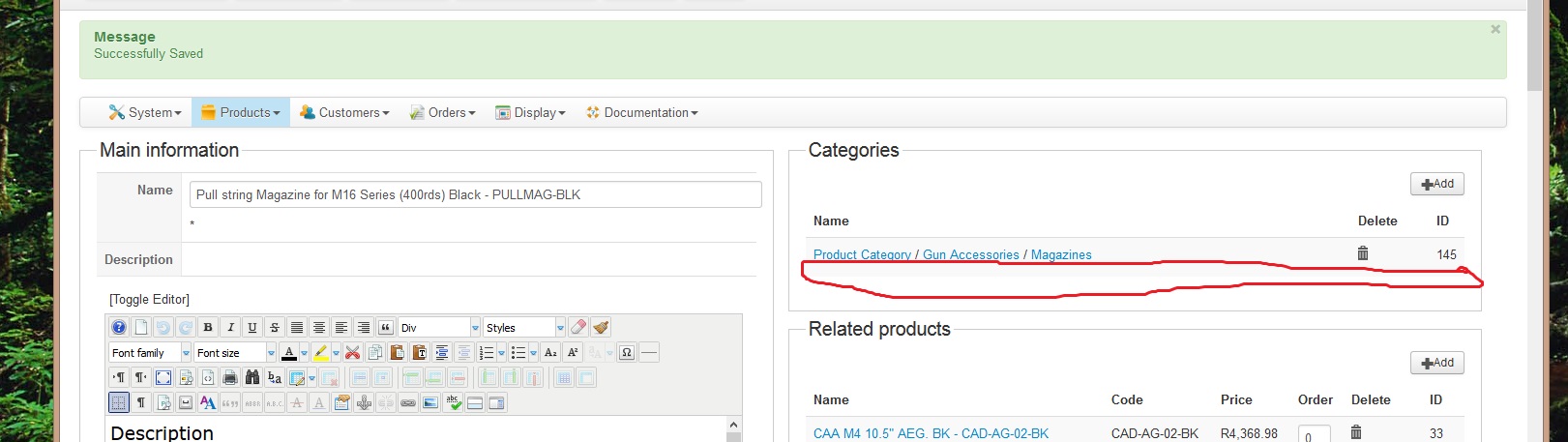Apply text color with the A swatch
The width and height of the screenshot is (1568, 442).
point(289,353)
